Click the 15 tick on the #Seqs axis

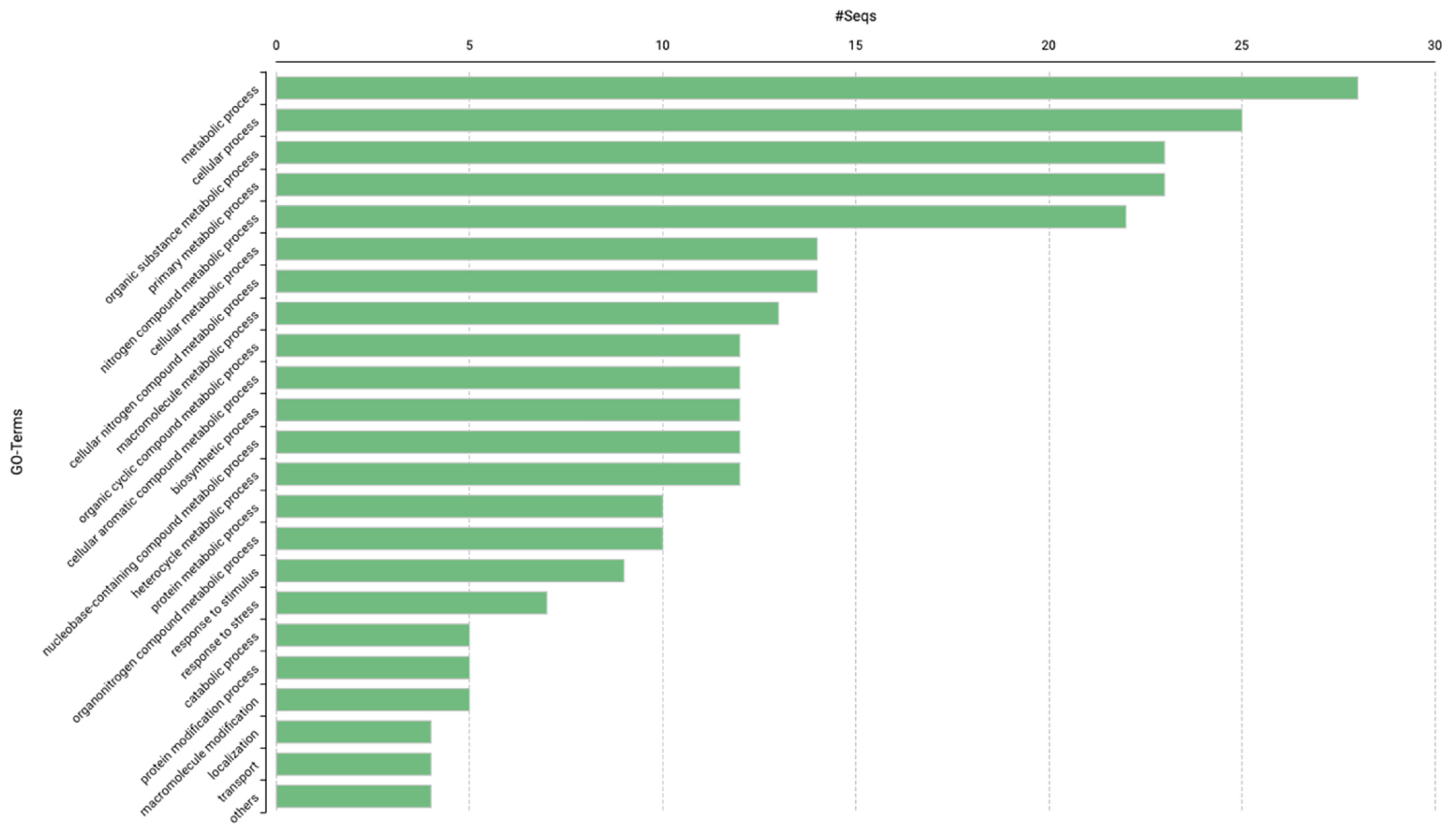(x=855, y=46)
